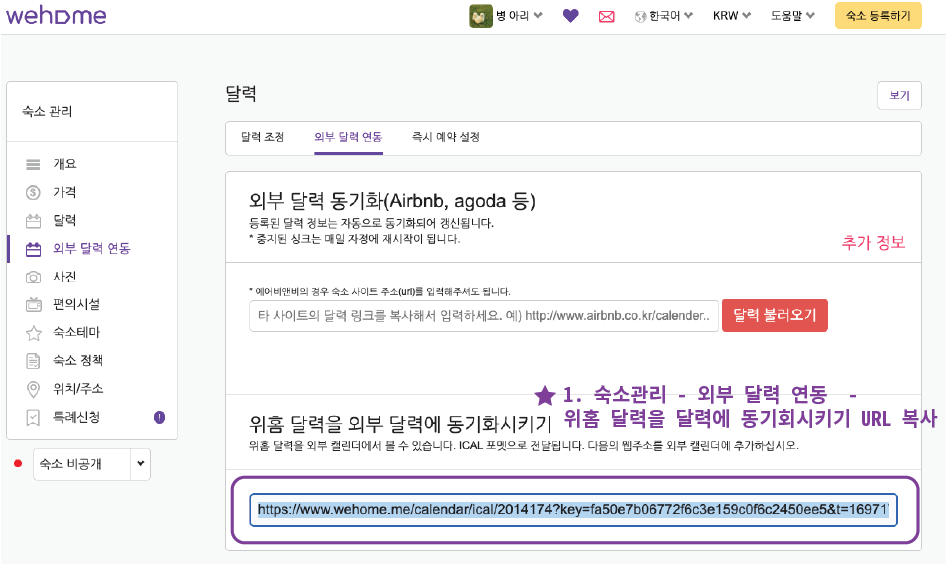This screenshot has width=946, height=565.
Task: Click the 달력 불러오기 button
Action: [774, 316]
